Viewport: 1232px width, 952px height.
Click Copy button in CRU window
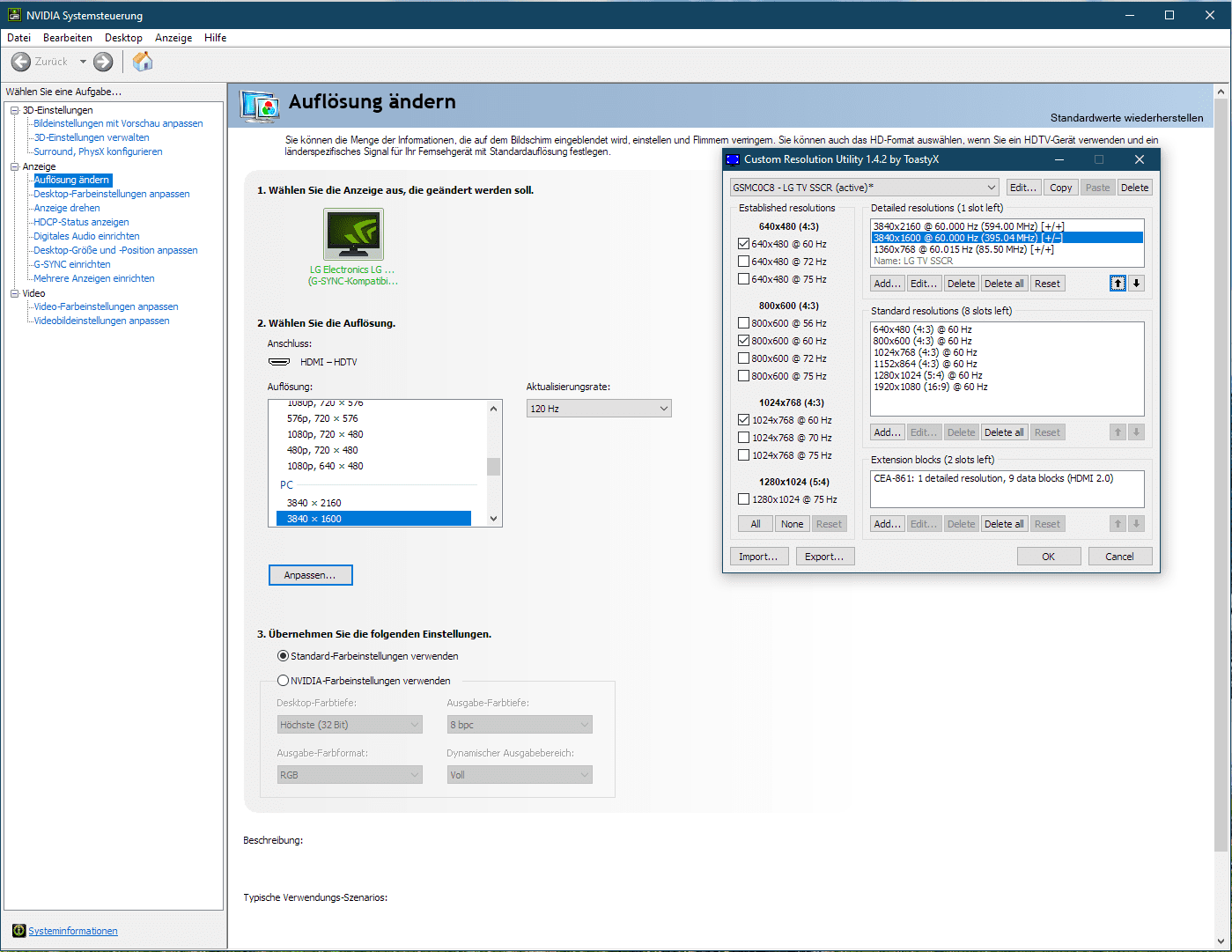click(x=1061, y=188)
